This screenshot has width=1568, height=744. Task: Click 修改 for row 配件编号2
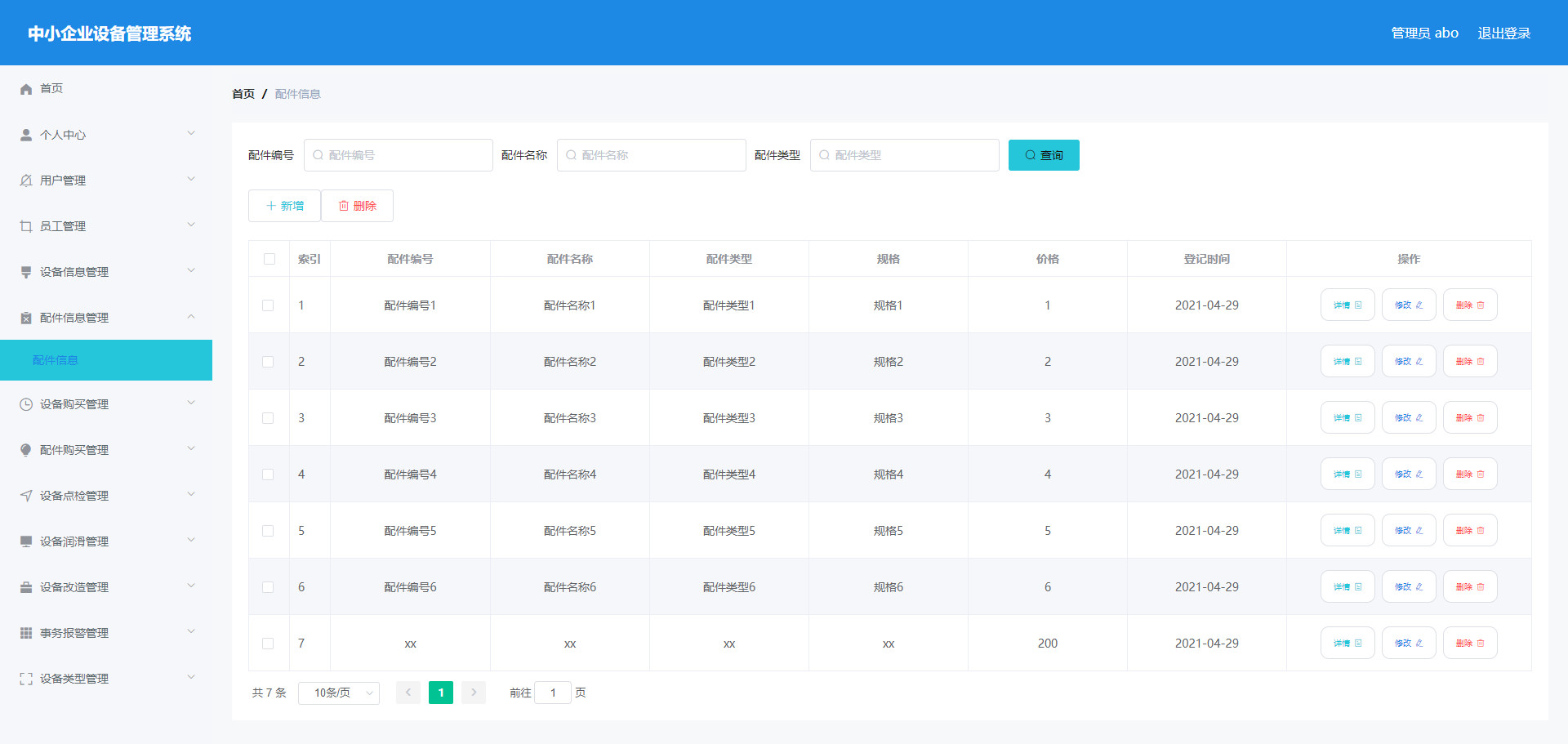point(1409,361)
